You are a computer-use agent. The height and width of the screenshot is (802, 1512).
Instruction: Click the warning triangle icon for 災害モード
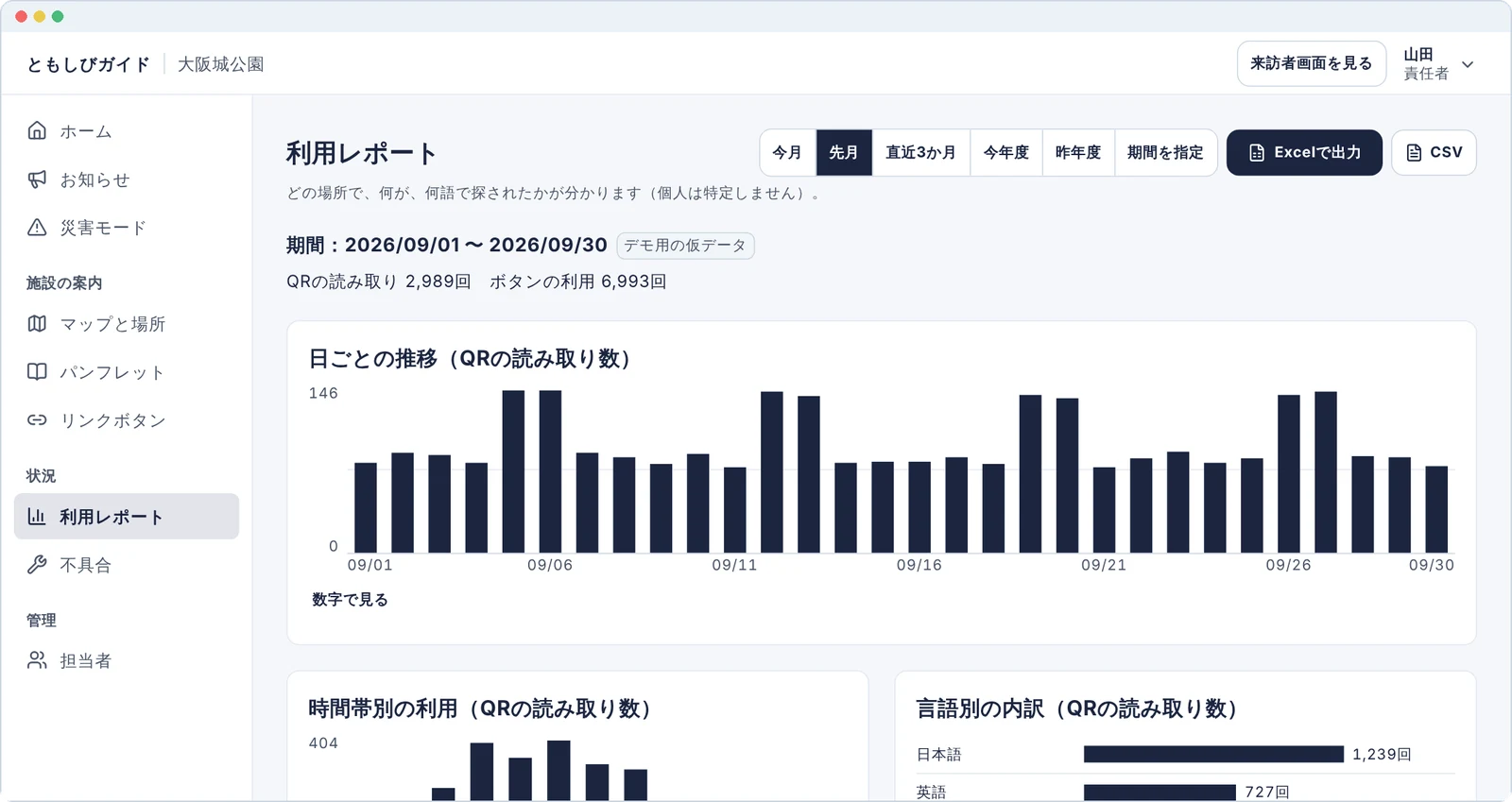37,227
